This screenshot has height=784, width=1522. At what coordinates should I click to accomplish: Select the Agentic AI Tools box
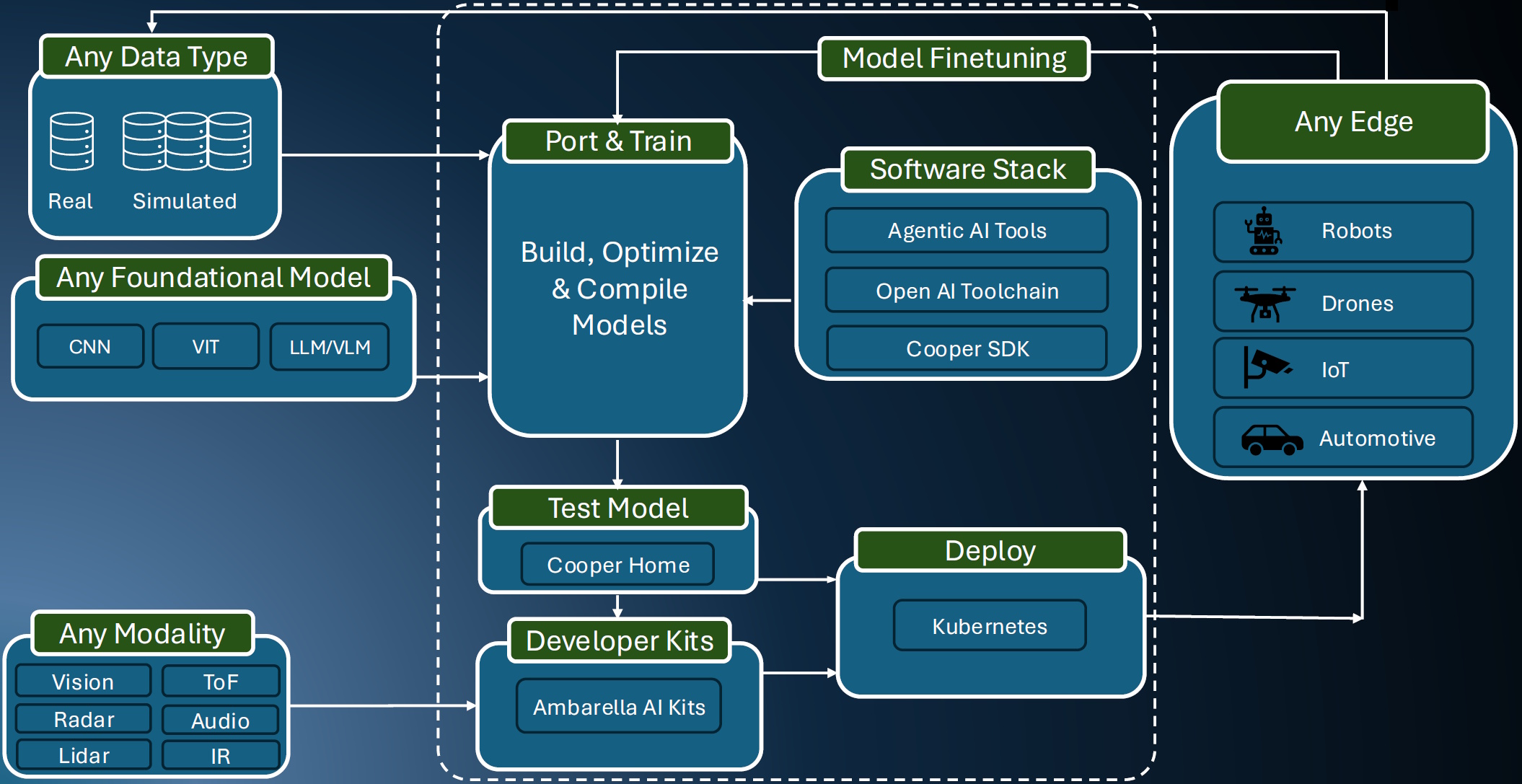coord(967,231)
